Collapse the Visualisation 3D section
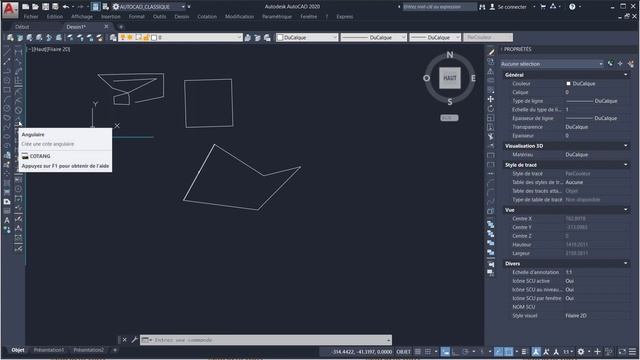The height and width of the screenshot is (360, 640). coord(626,146)
